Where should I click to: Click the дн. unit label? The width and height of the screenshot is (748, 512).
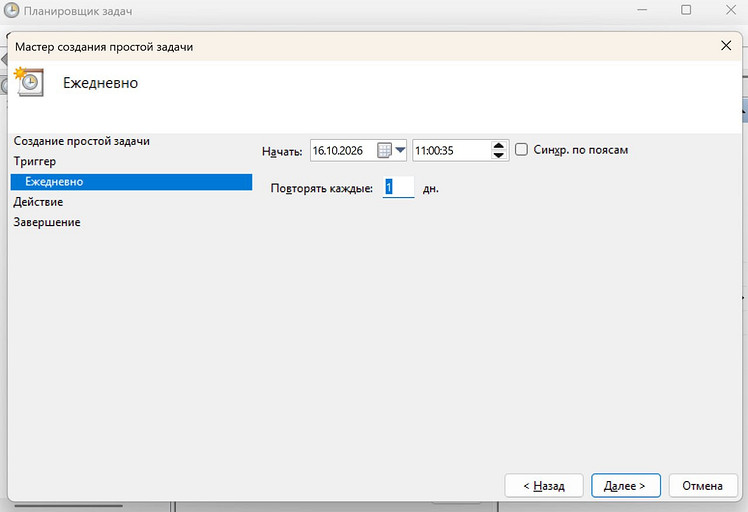pyautogui.click(x=431, y=189)
